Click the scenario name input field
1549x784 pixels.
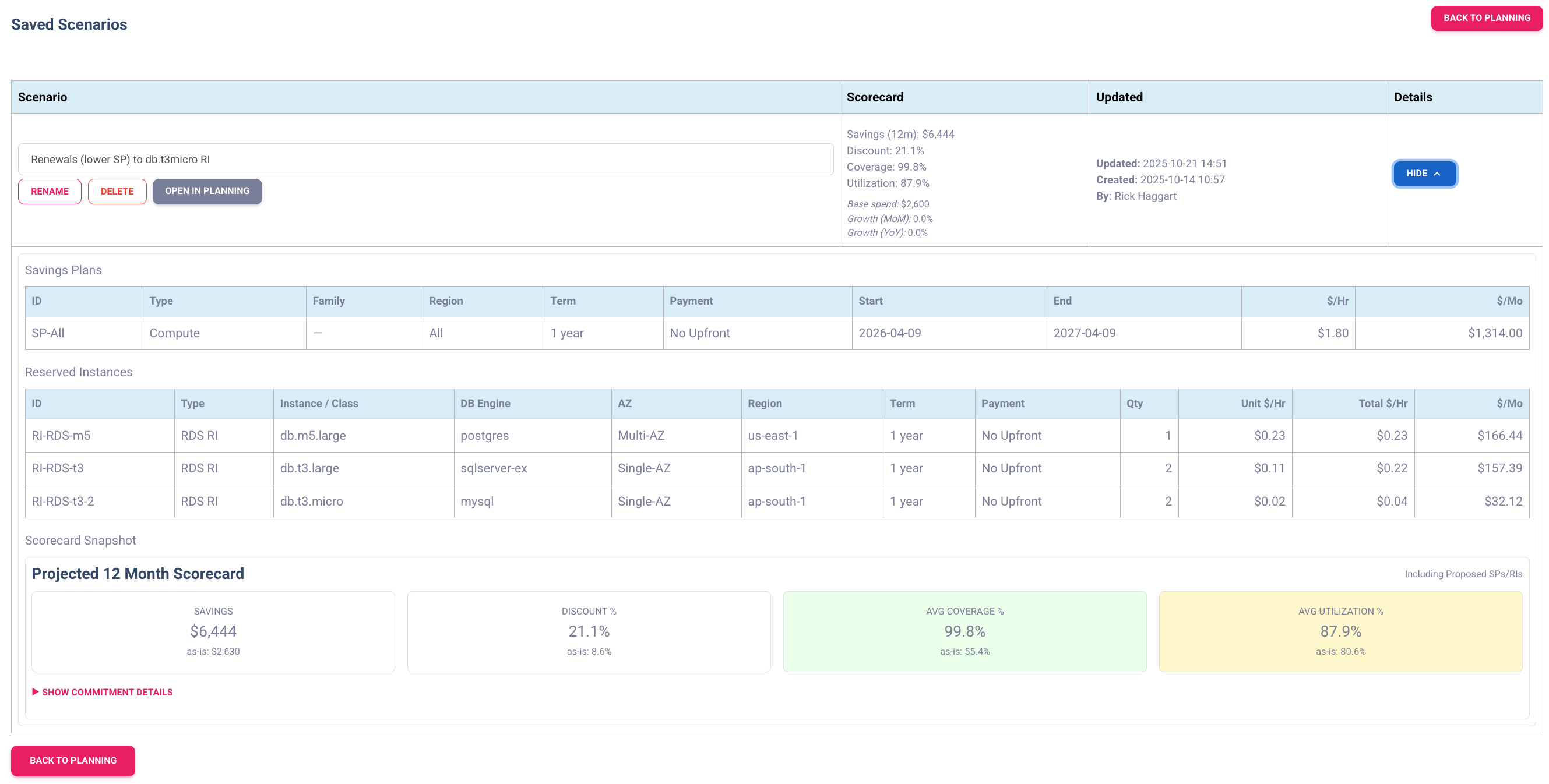click(x=425, y=160)
